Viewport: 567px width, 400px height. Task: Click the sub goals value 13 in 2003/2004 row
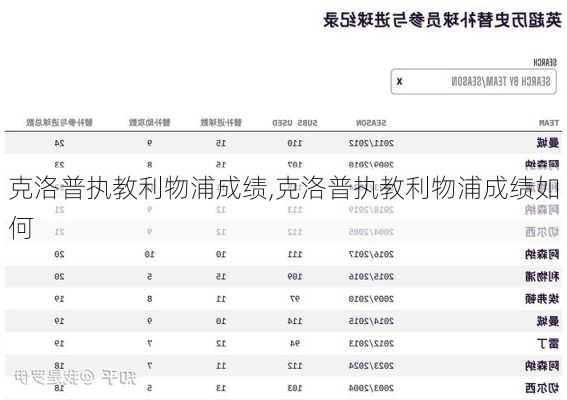point(221,388)
